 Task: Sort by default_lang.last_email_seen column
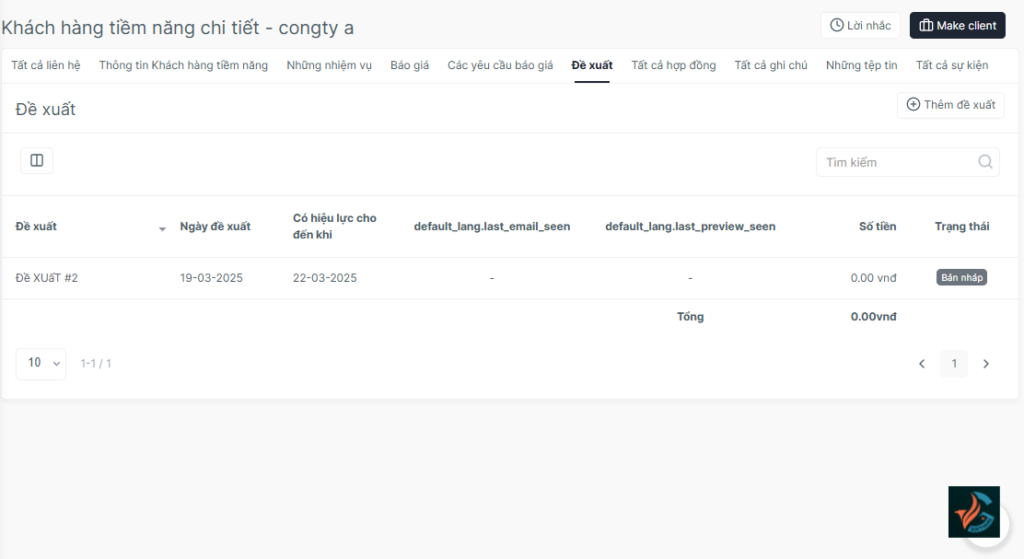click(492, 227)
